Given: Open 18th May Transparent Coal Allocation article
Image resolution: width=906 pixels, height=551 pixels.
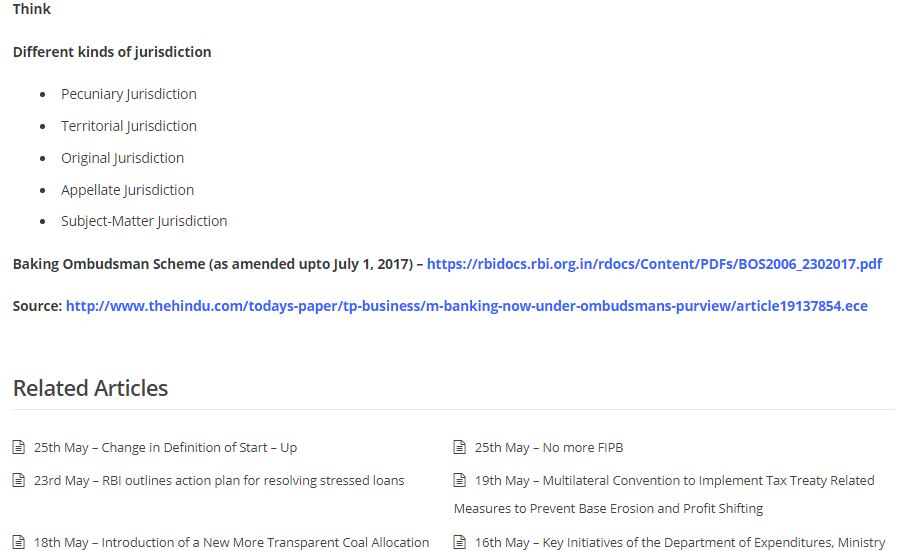Looking at the screenshot, I should (x=231, y=542).
